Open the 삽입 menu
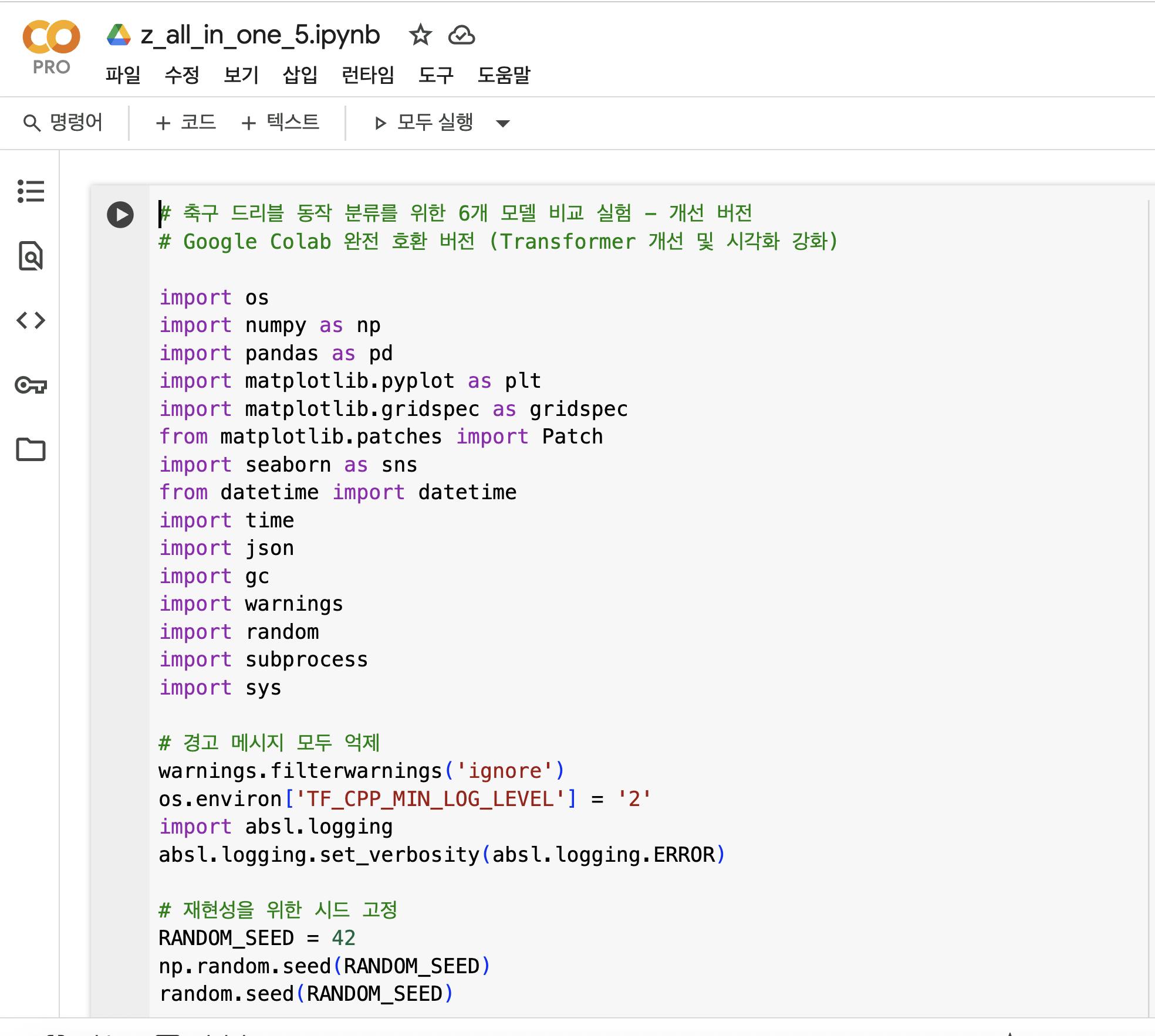 pos(300,75)
